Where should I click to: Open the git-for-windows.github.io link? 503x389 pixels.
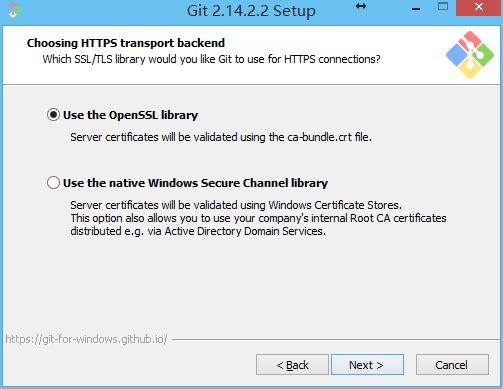tap(86, 339)
